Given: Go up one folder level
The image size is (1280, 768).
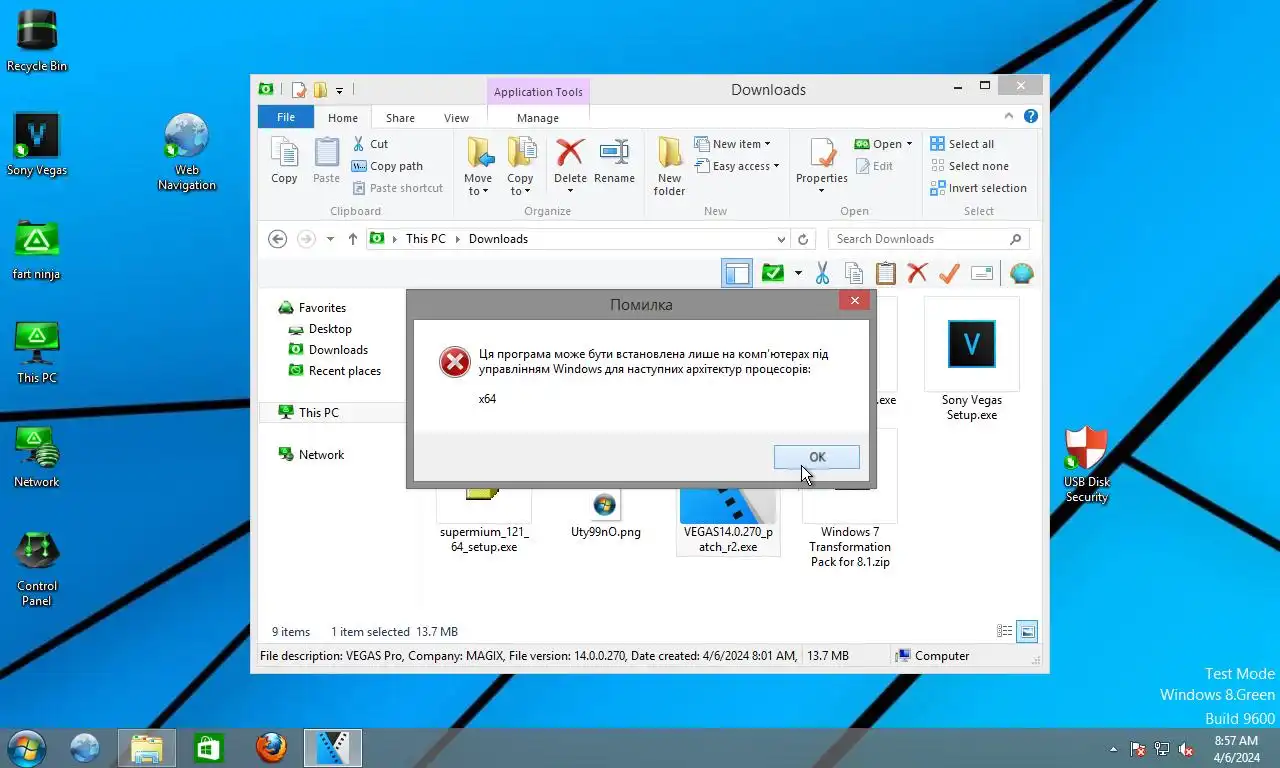Looking at the screenshot, I should pos(353,239).
